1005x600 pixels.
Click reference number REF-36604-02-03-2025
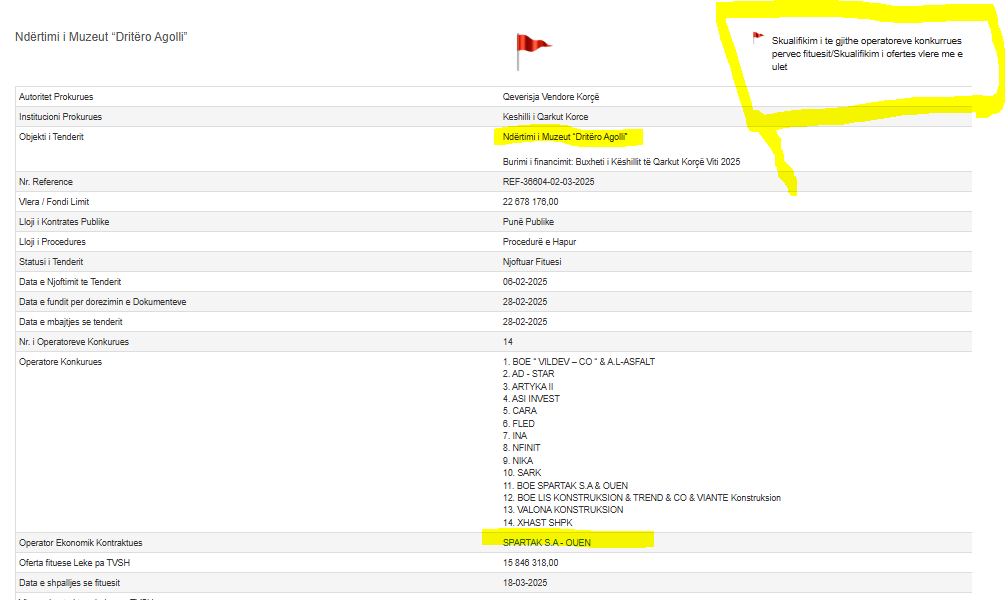(x=548, y=182)
